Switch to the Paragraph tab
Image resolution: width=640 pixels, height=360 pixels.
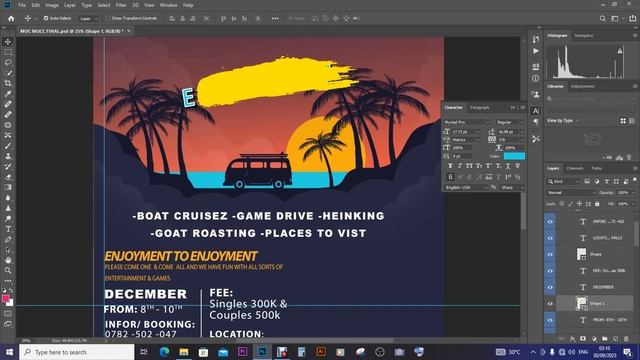[480, 107]
